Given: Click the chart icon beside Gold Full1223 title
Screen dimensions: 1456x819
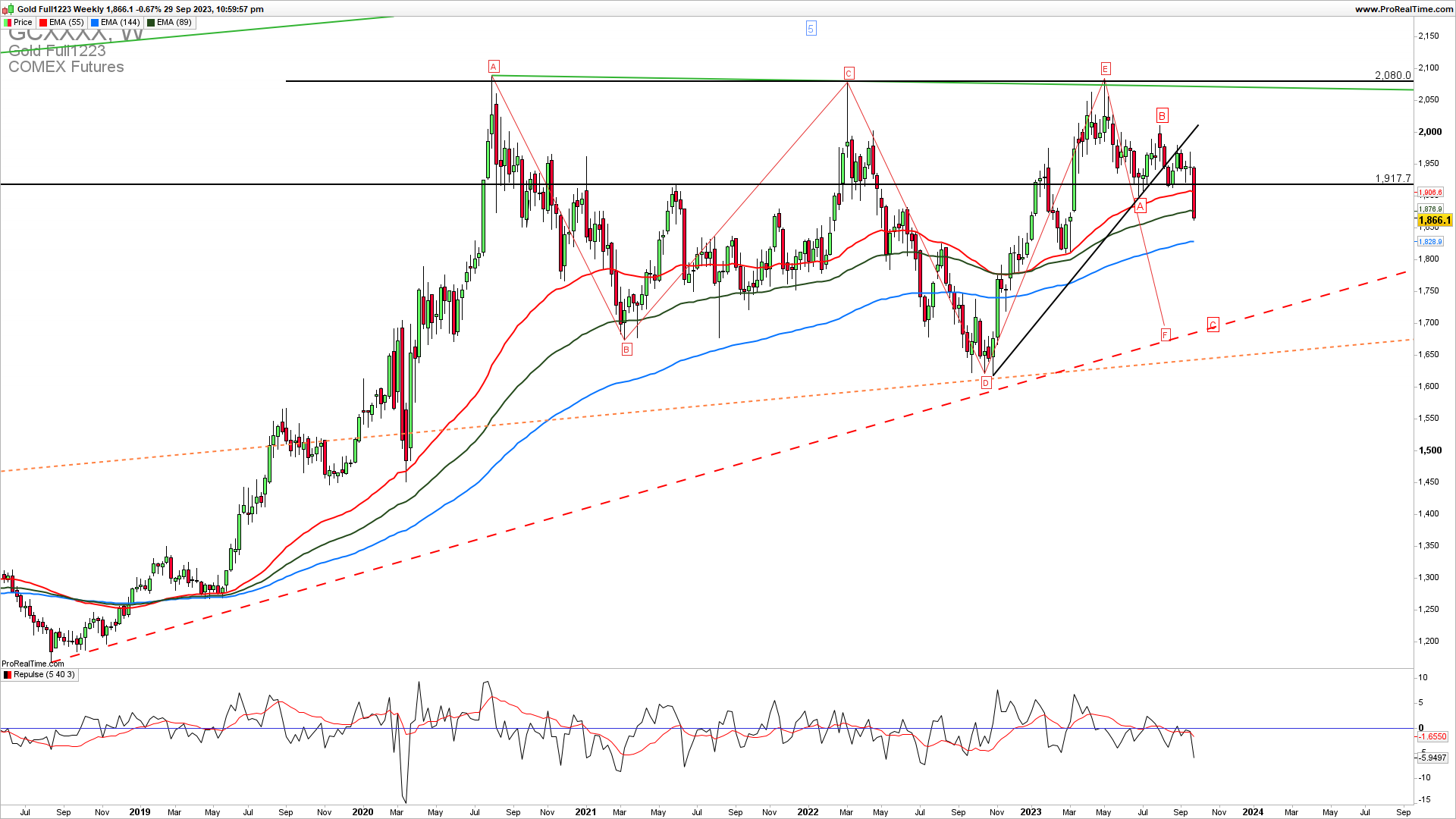Looking at the screenshot, I should 8,9.
